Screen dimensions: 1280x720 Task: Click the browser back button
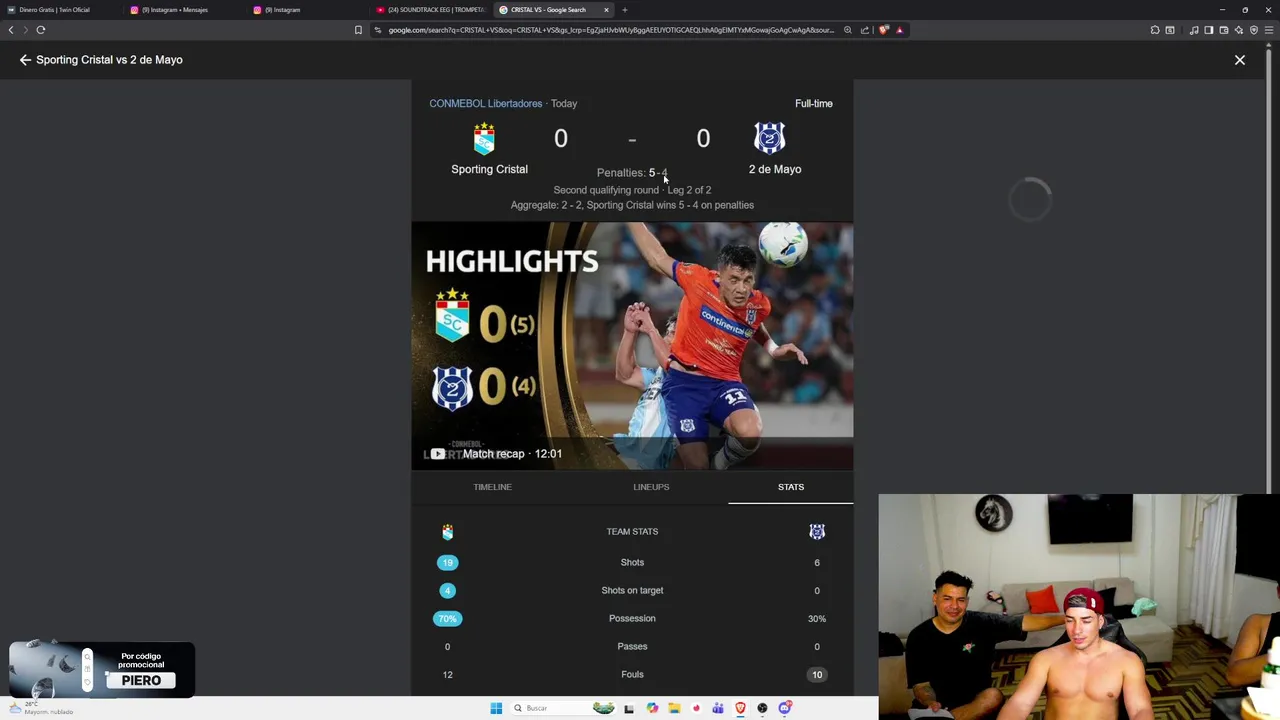pos(11,30)
